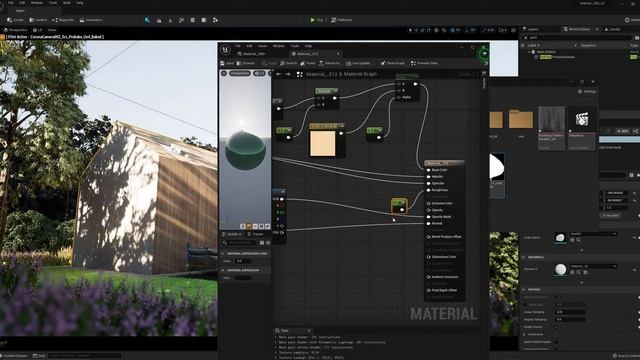Toggle Preview State in Material Editor toolbar
This screenshot has width=640, height=360.
click(424, 63)
